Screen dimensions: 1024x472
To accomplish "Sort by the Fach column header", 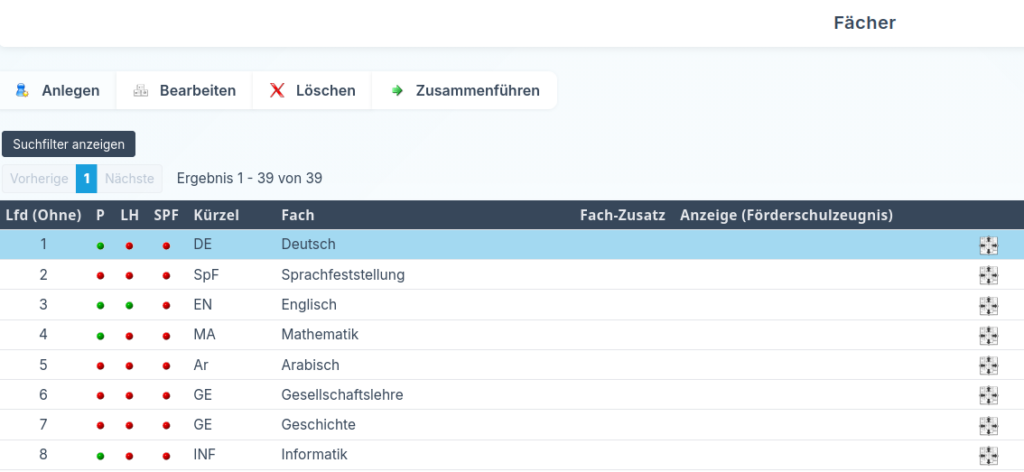I will click(298, 215).
